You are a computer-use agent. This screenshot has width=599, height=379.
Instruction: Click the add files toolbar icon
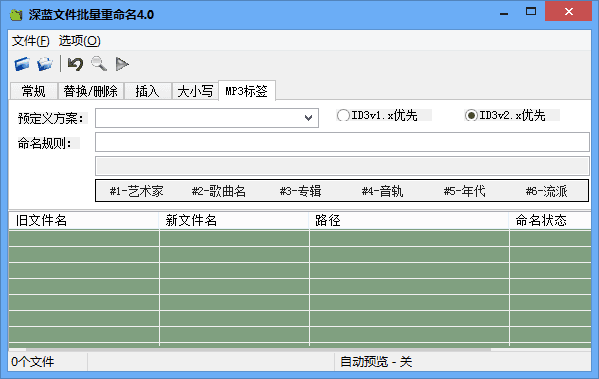pos(22,64)
